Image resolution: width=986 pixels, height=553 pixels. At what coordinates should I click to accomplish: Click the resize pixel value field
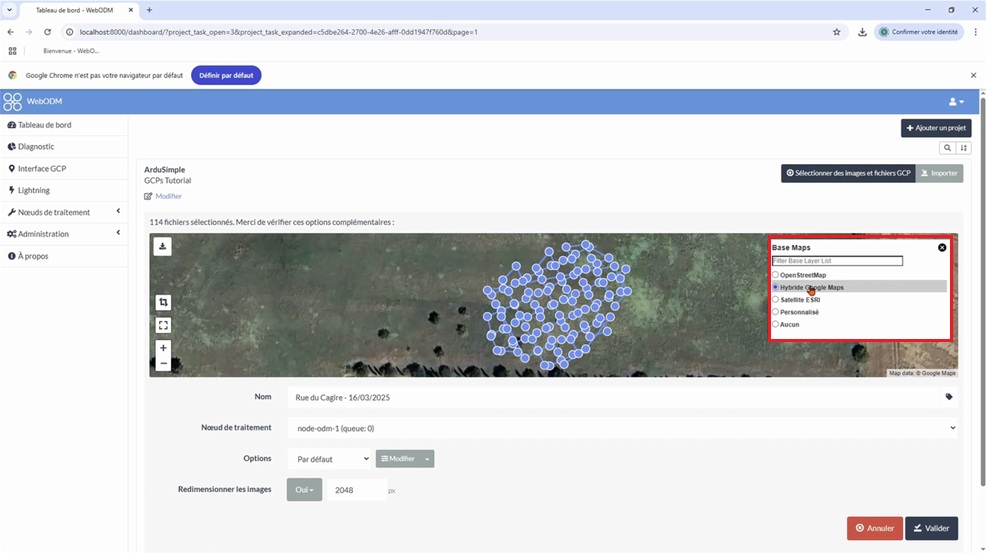[x=357, y=490]
